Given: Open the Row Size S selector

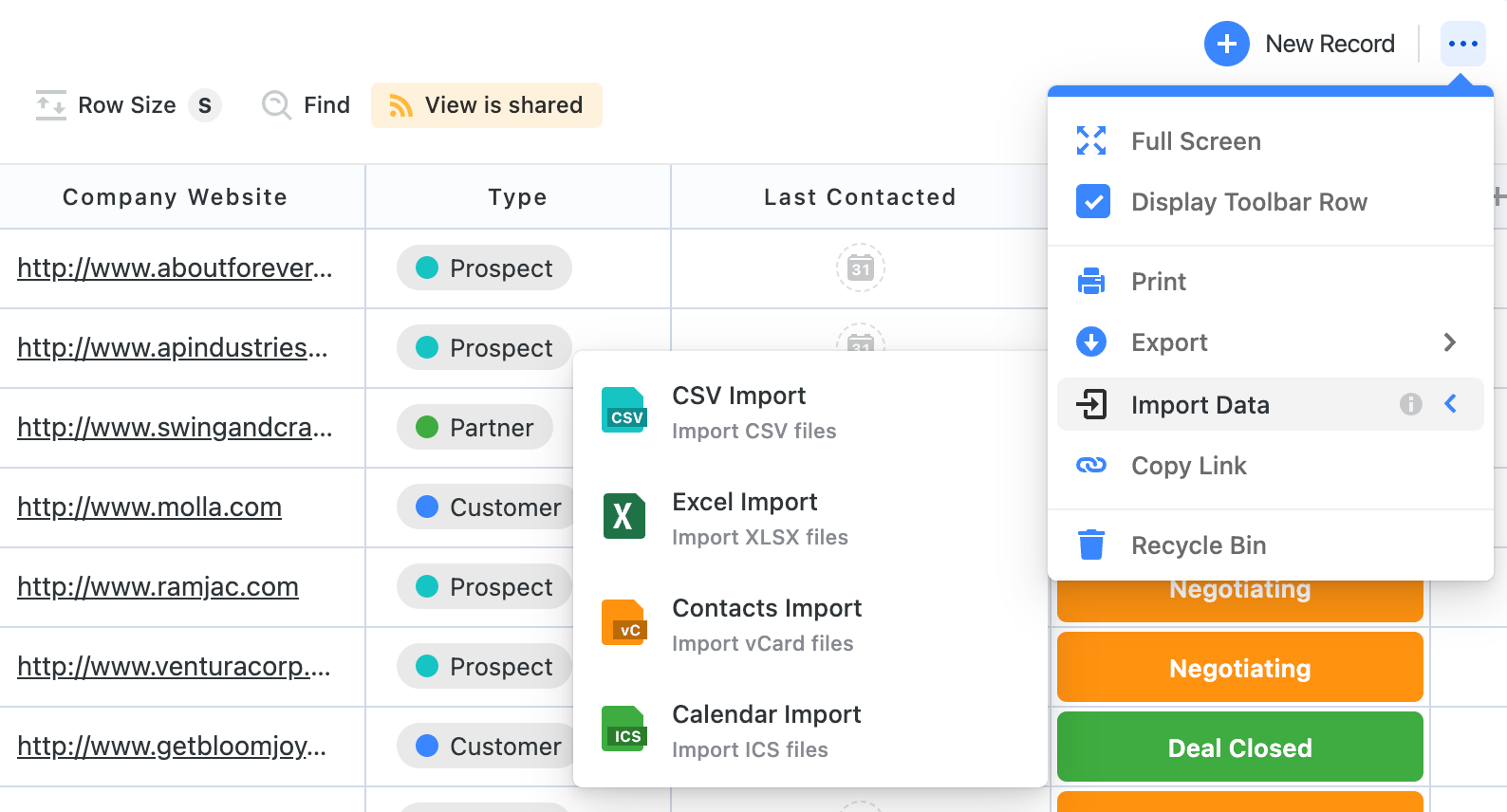Looking at the screenshot, I should [205, 105].
